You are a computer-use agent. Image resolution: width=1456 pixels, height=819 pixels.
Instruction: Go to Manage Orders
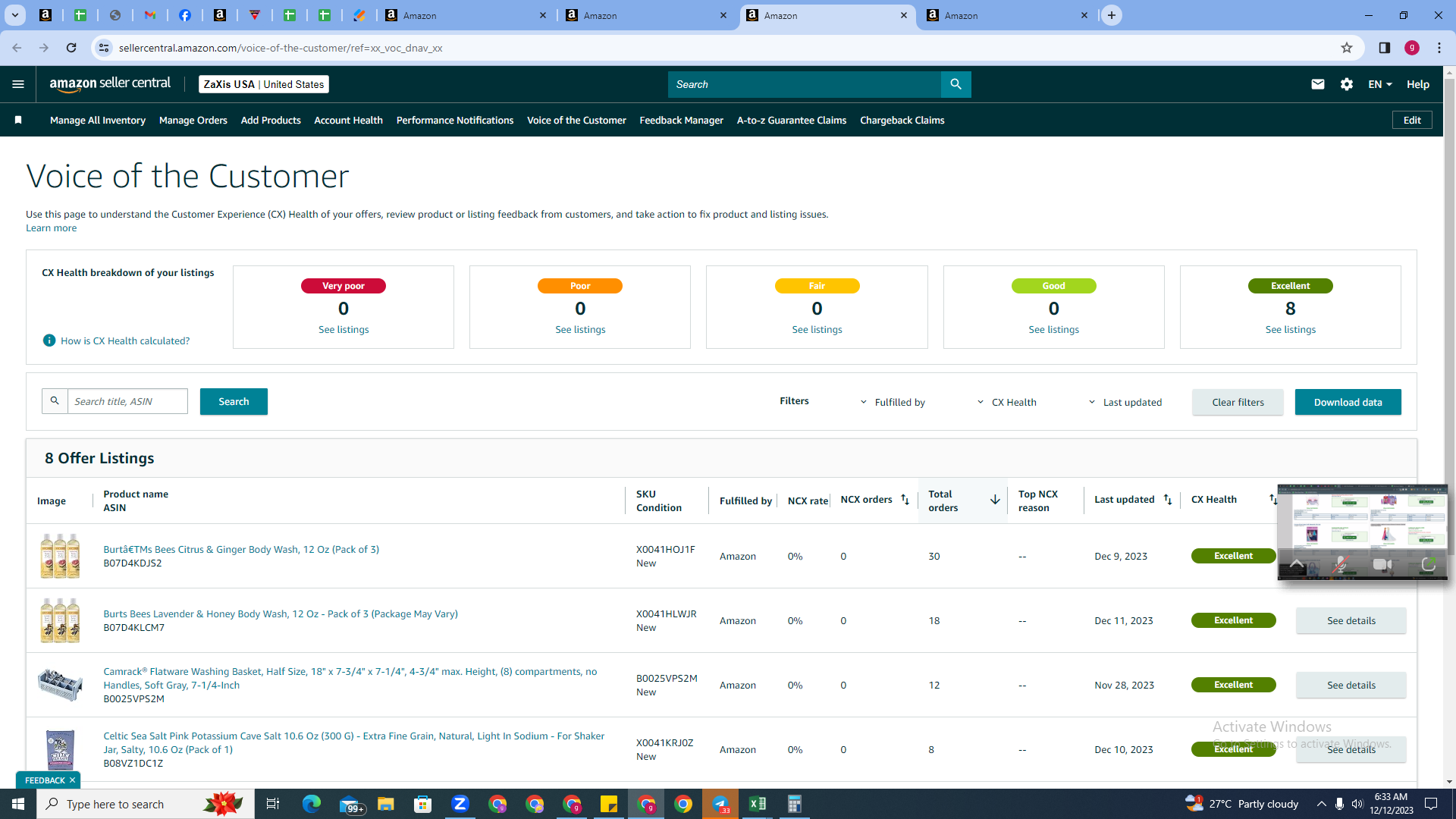point(193,120)
